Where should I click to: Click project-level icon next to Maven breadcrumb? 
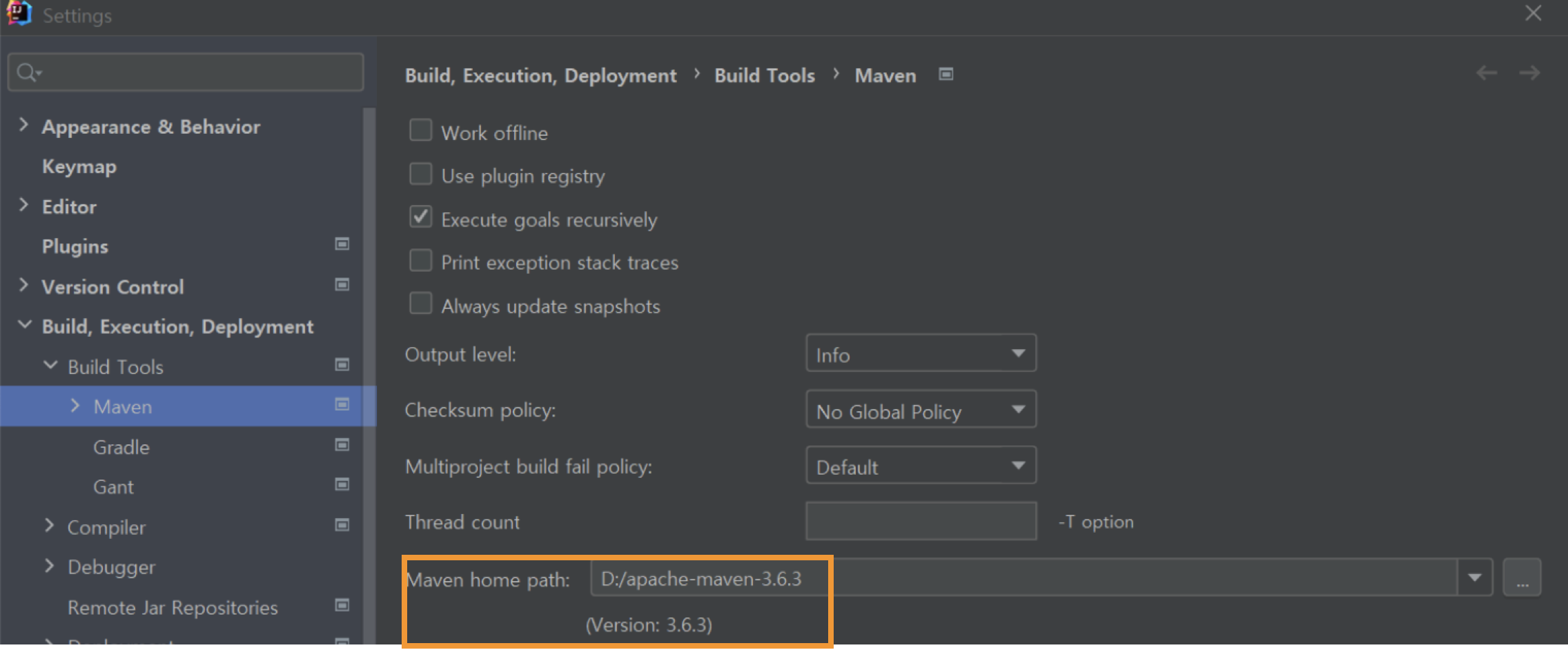coord(946,74)
